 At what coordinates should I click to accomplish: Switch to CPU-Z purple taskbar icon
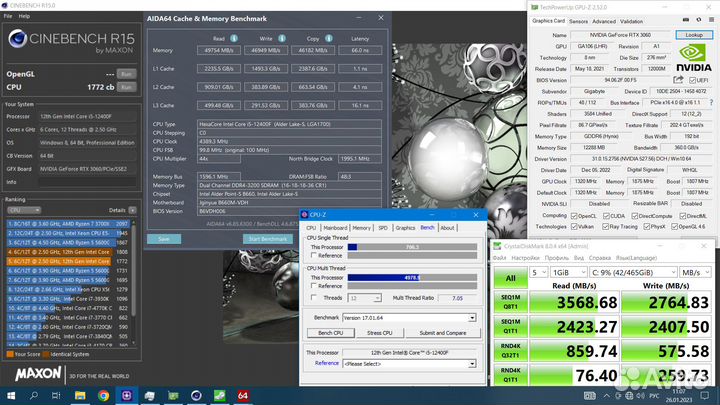(127, 395)
